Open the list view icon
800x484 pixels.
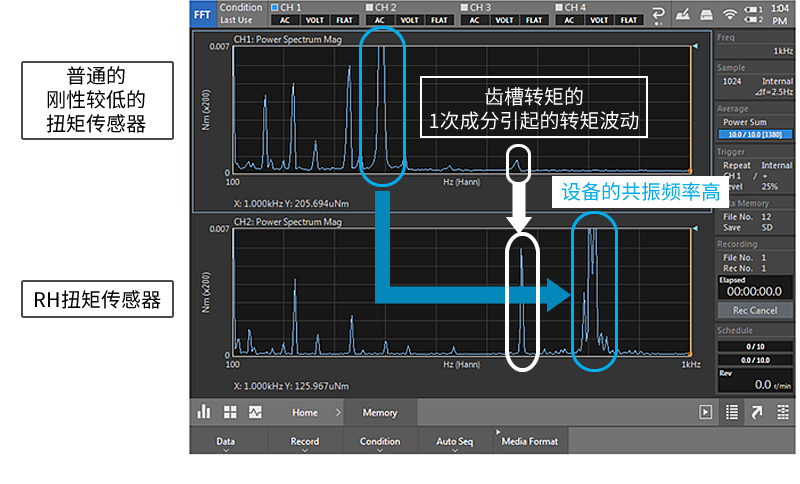click(732, 412)
